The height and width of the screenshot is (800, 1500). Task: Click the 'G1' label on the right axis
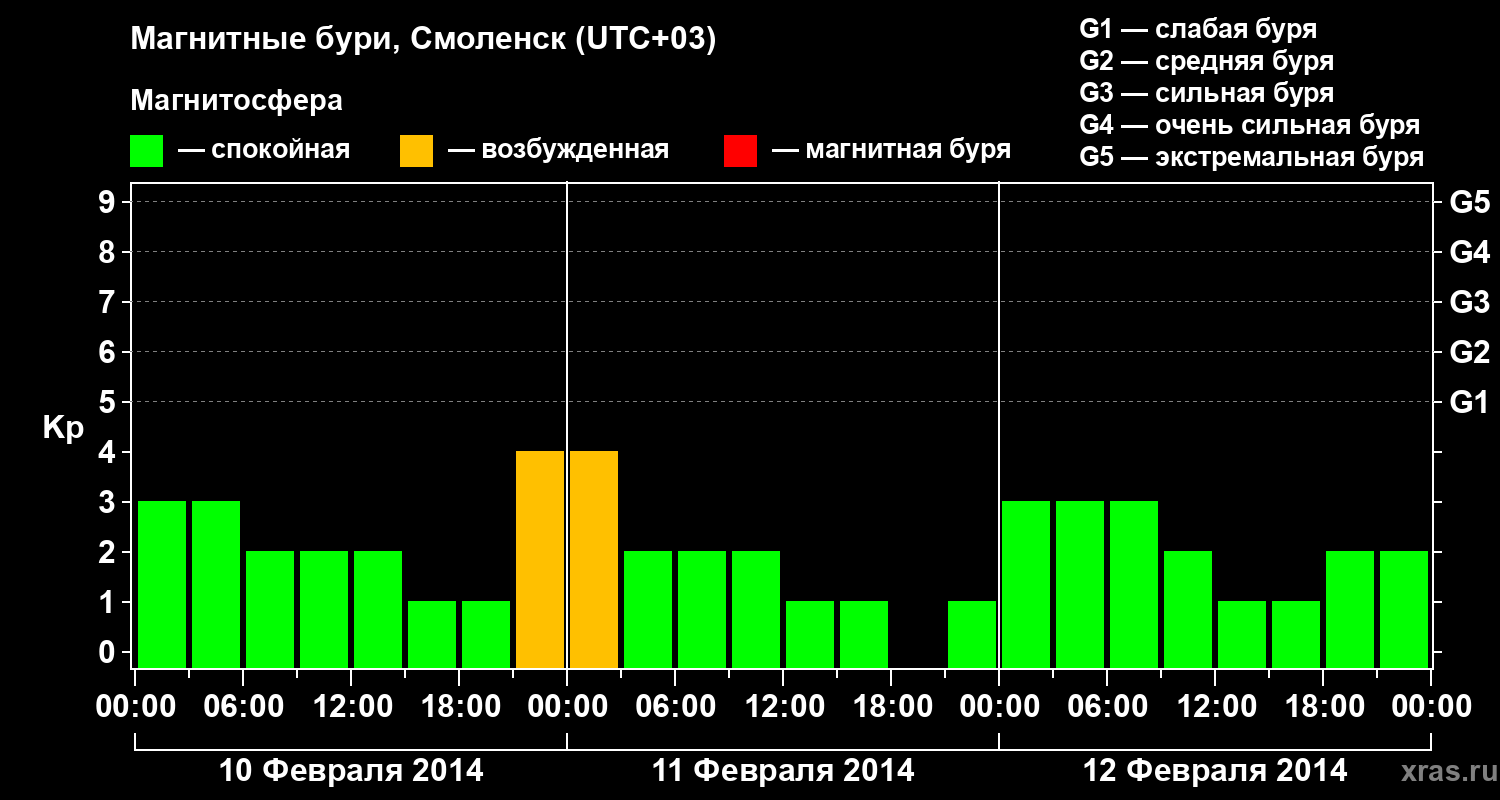(x=1469, y=402)
